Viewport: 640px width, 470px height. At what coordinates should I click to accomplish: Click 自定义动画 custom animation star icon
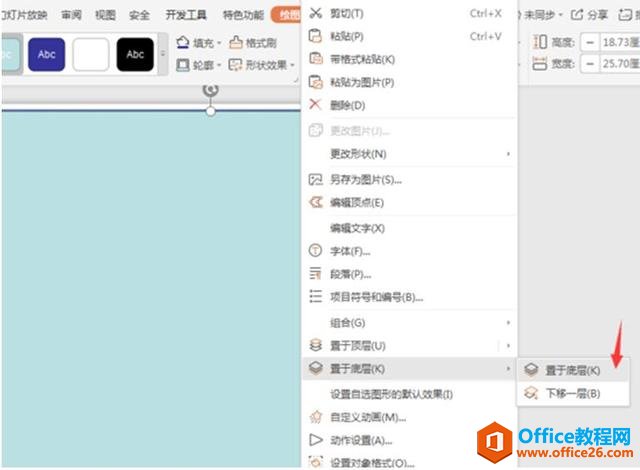316,417
